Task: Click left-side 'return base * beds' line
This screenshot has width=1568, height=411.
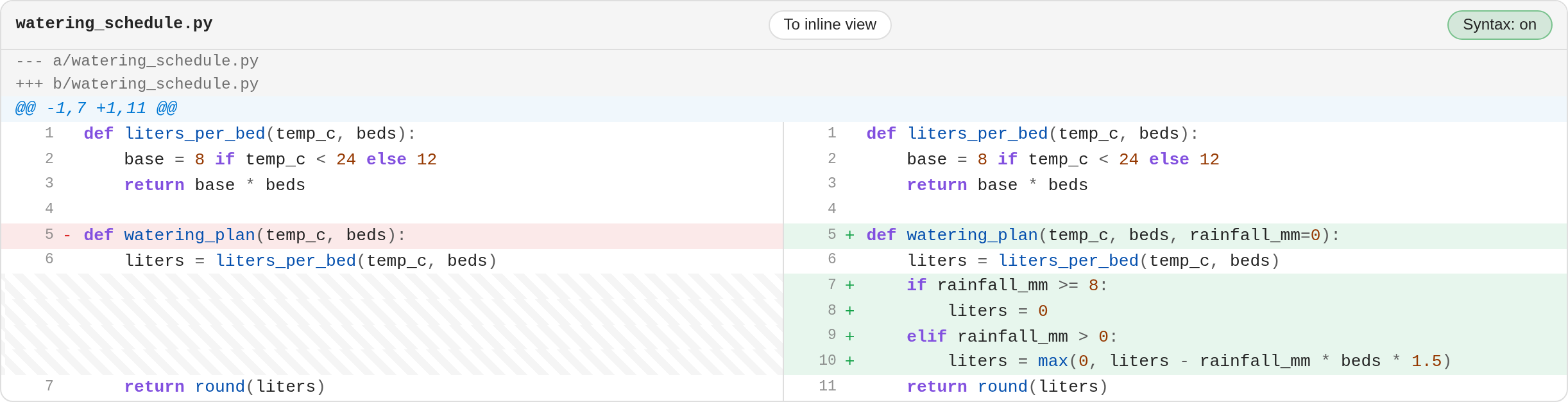Action: point(392,185)
